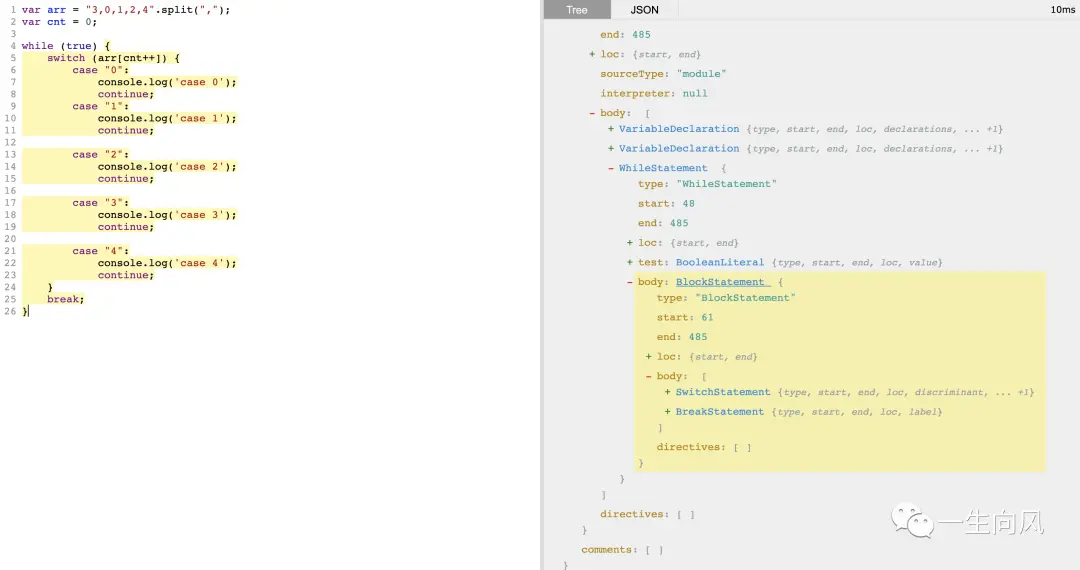Click the 10ms parse time indicator
The image size is (1080, 570).
tap(1062, 10)
